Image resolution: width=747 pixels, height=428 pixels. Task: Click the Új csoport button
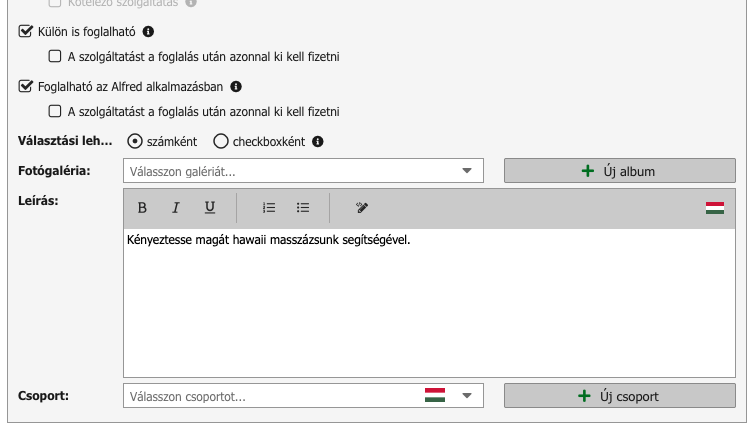pos(620,396)
